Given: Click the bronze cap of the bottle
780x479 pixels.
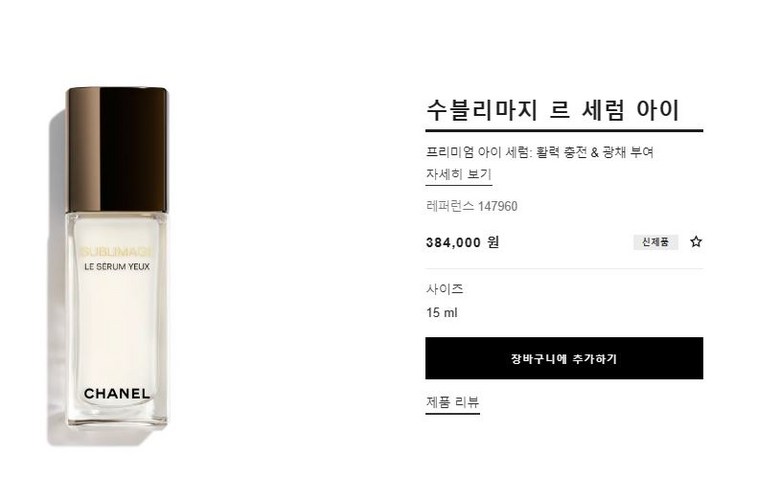Looking at the screenshot, I should coord(117,150).
